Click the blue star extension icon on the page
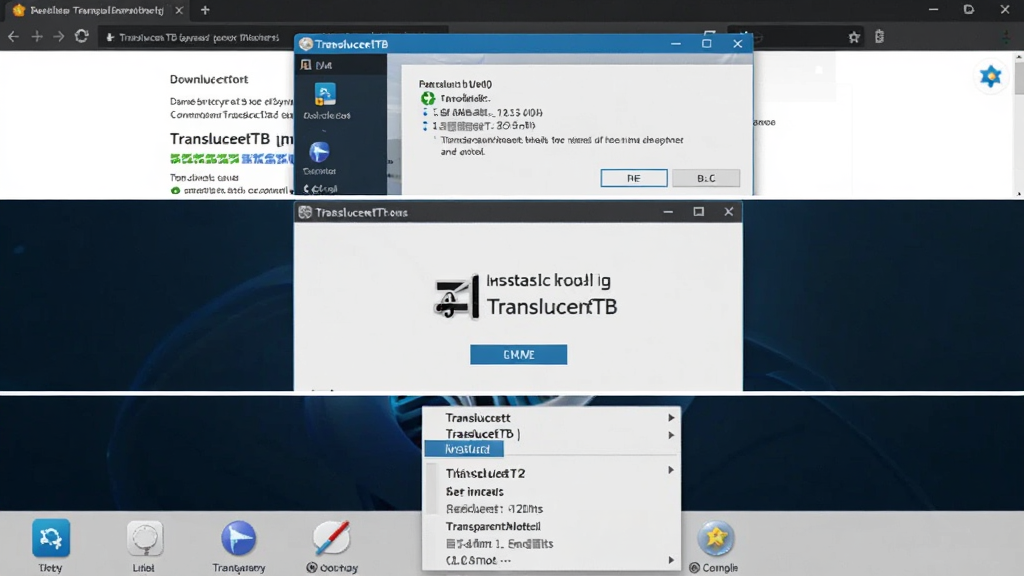Screen dimensions: 1024x576 coord(991,76)
